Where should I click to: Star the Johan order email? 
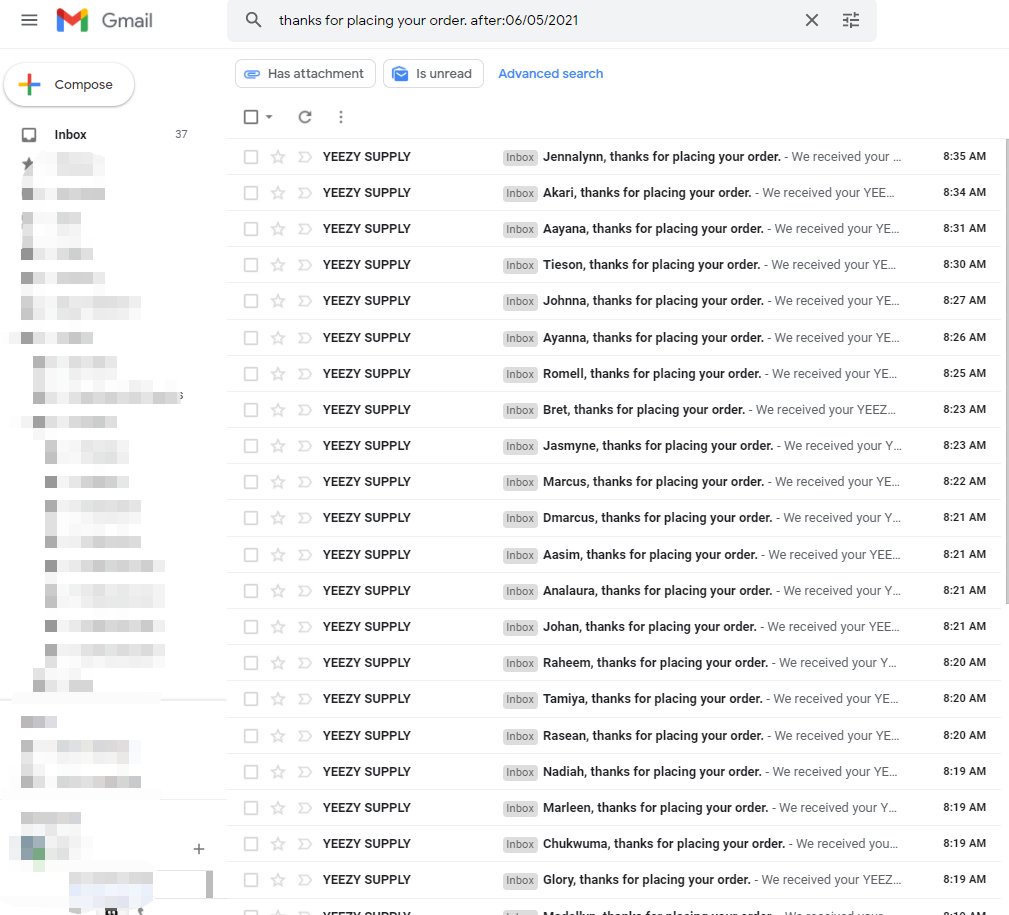click(278, 627)
